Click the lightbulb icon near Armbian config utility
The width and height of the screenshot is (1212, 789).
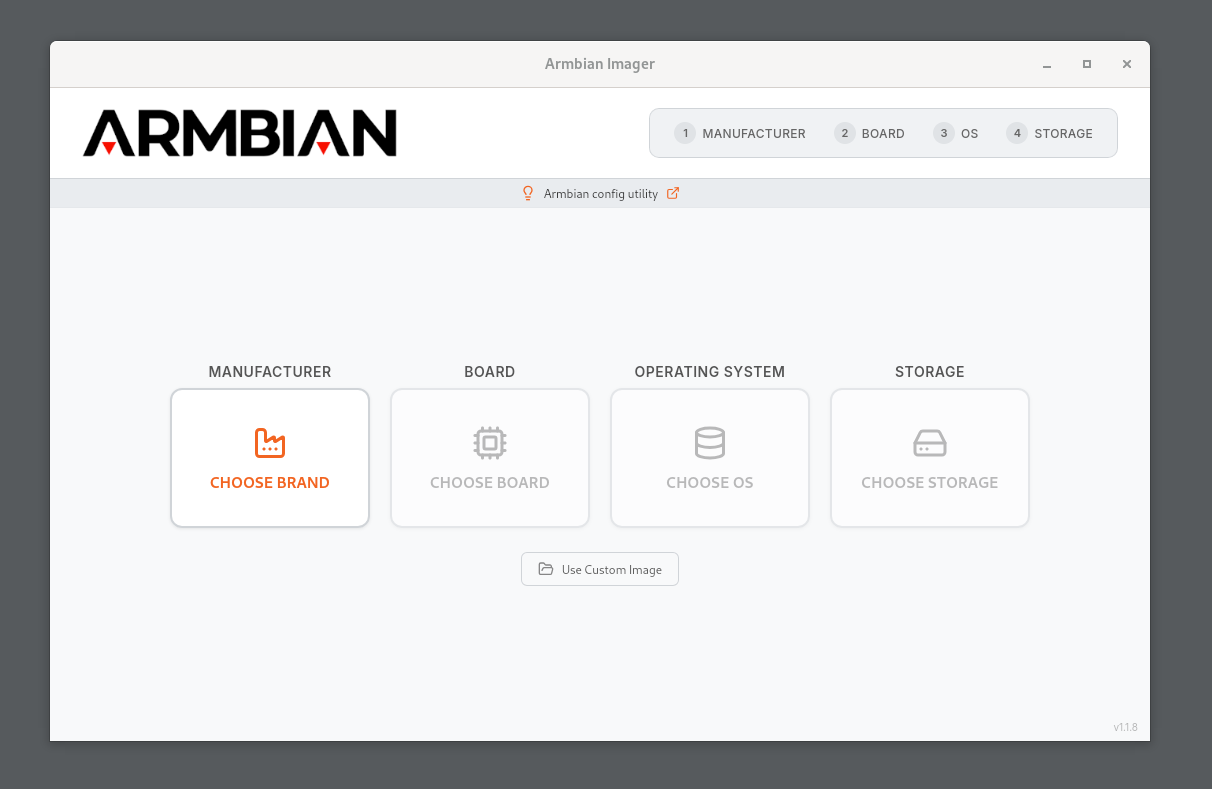(x=528, y=193)
